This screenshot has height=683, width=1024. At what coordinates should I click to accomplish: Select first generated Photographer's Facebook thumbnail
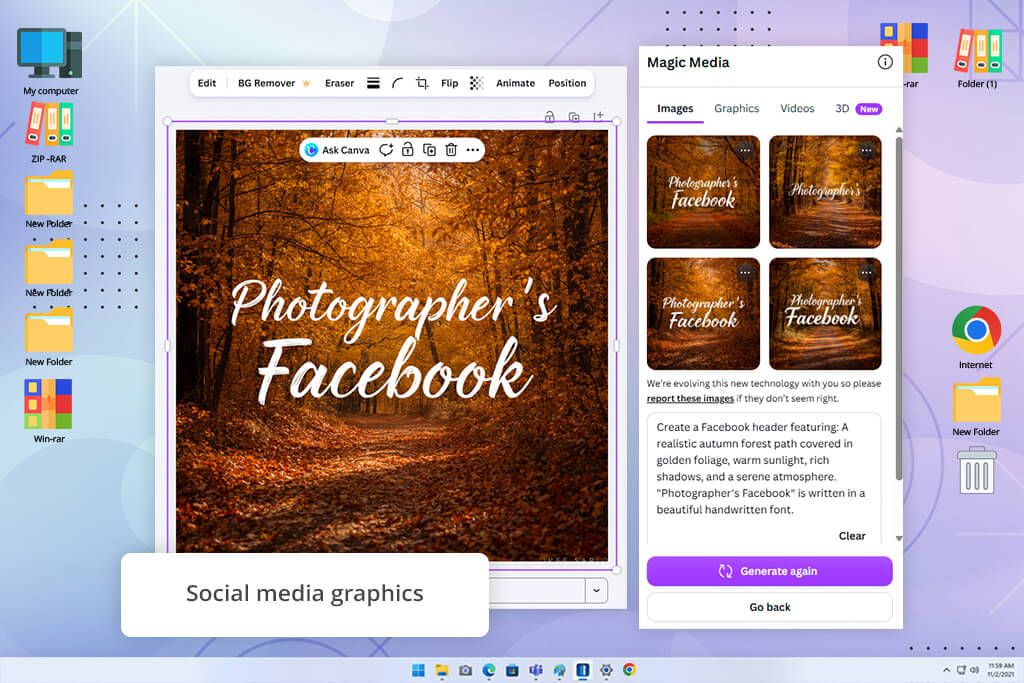click(703, 192)
